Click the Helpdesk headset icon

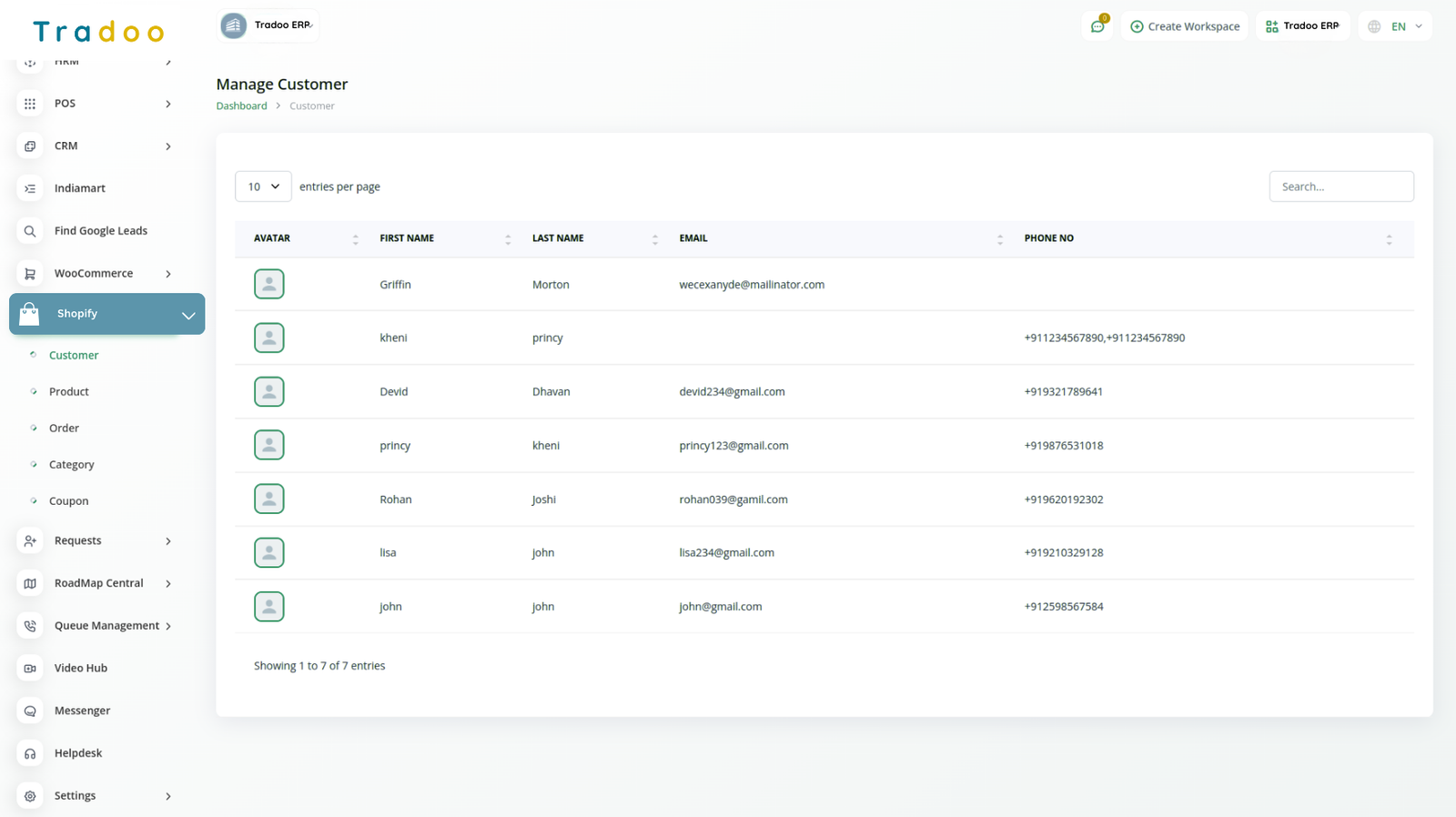pyautogui.click(x=30, y=753)
